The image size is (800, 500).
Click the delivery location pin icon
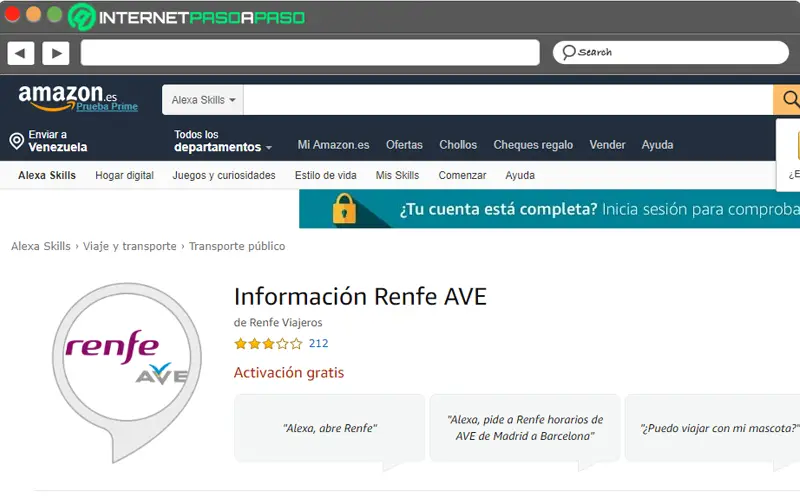(16, 141)
